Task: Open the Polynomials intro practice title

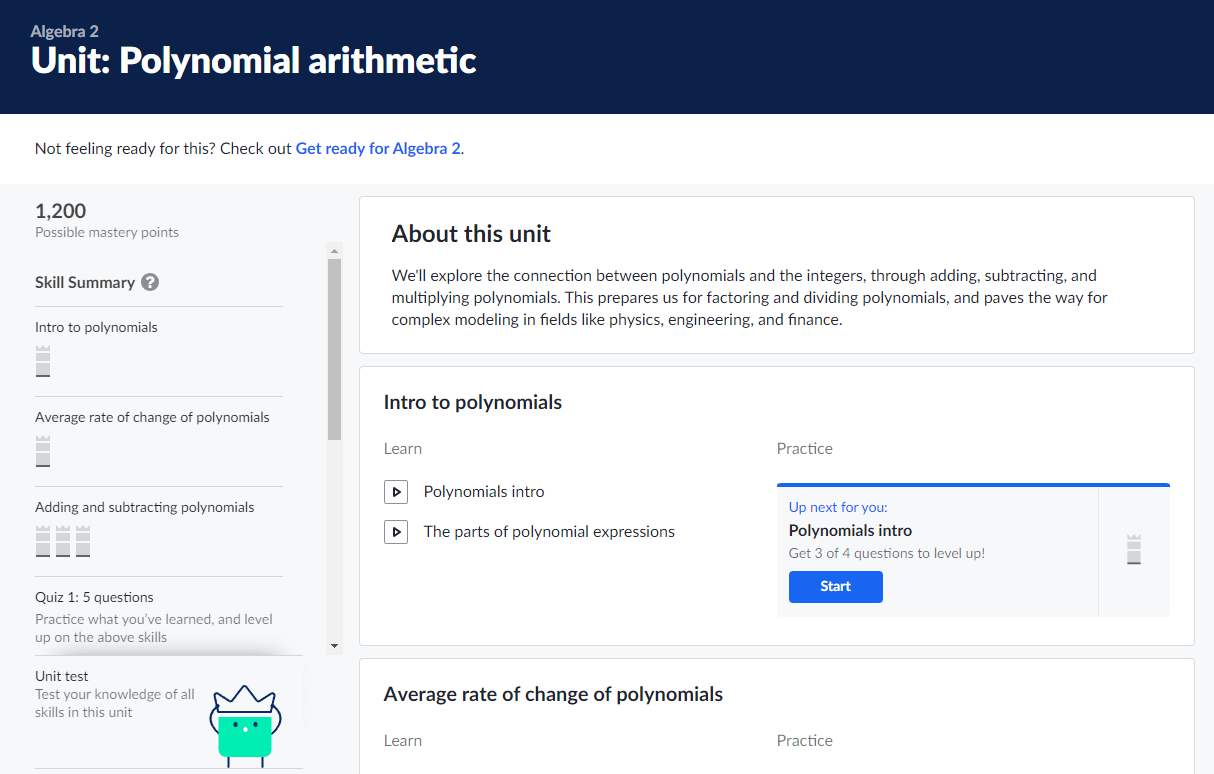Action: (850, 531)
